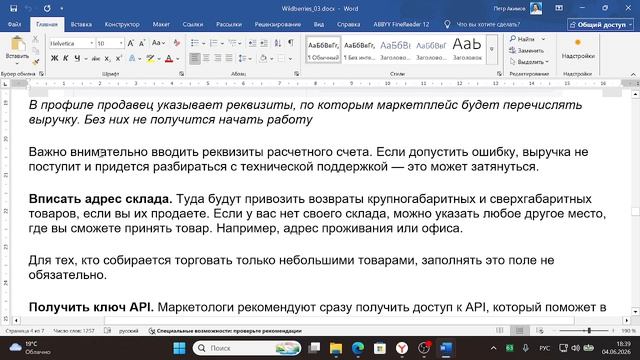
Task: Save the document from the quick access toolbar
Action: (13, 8)
